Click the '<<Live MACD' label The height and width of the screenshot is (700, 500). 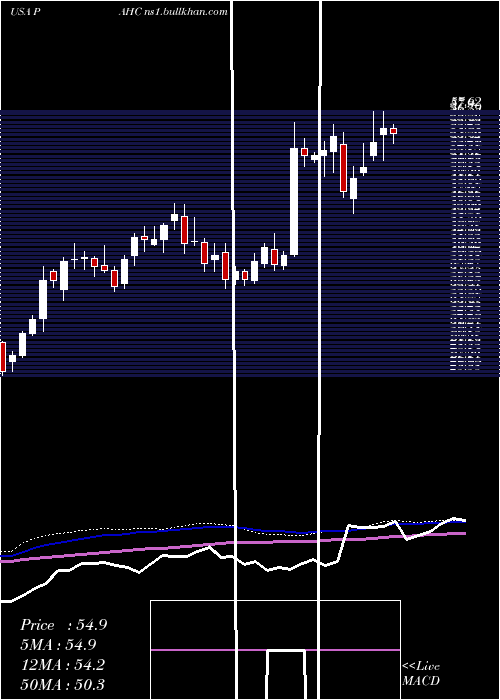tap(421, 673)
